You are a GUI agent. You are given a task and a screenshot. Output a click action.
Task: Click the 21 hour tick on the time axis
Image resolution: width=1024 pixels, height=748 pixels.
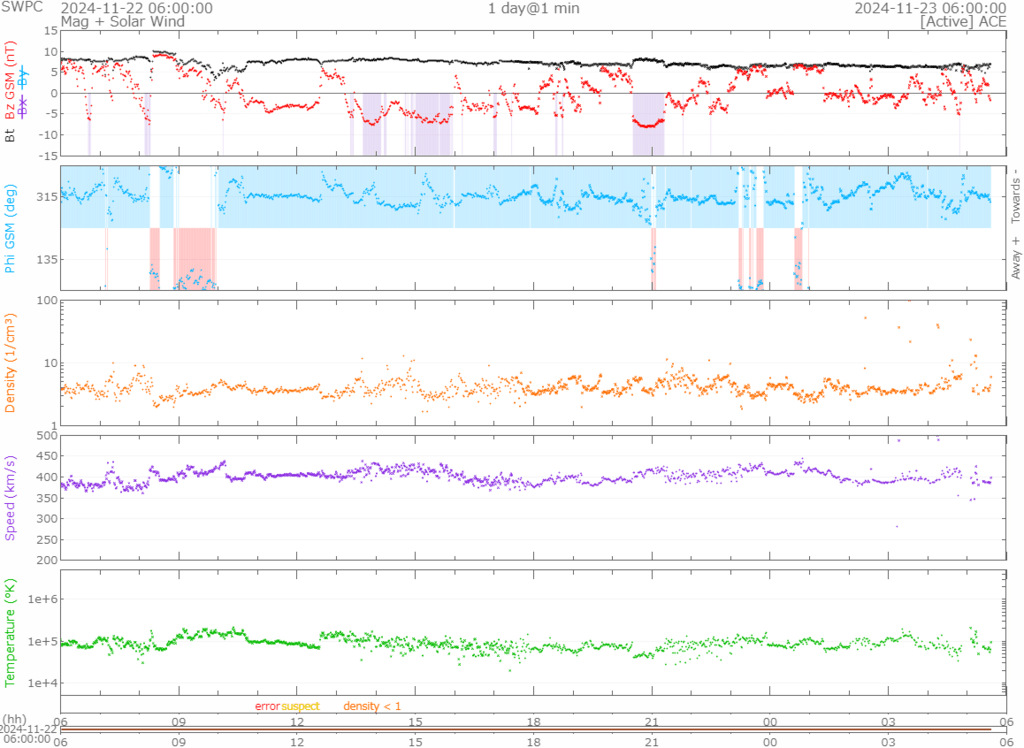[x=652, y=718]
